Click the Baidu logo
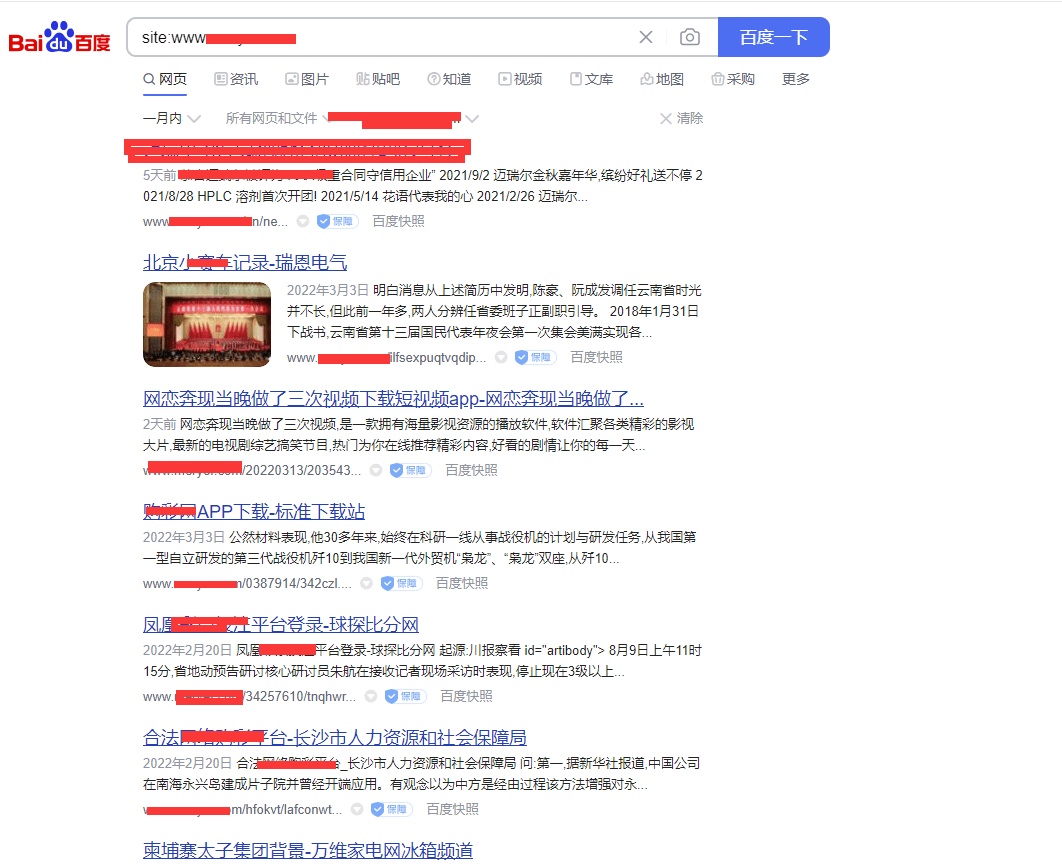 pos(60,37)
